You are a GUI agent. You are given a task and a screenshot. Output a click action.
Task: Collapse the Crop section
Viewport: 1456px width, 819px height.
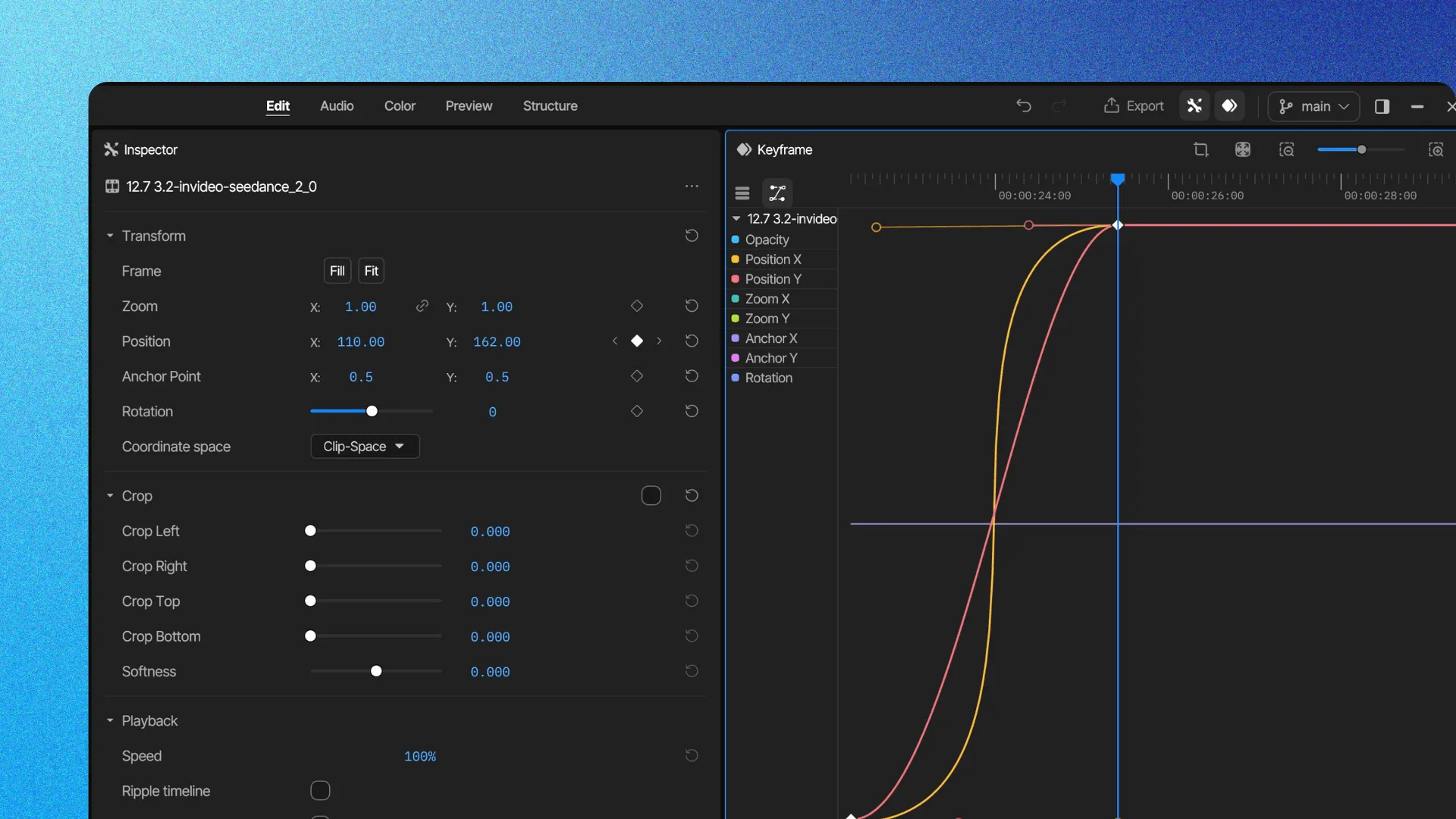[x=110, y=496]
